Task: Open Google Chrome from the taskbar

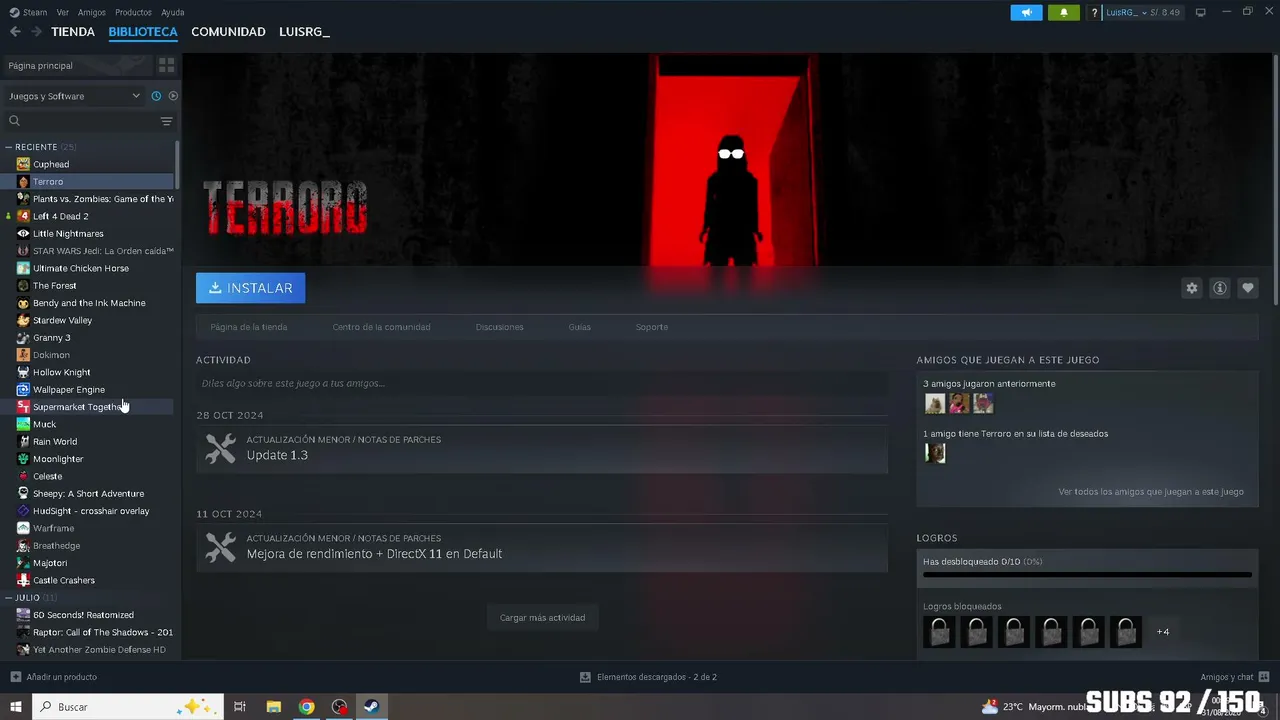Action: click(x=306, y=707)
